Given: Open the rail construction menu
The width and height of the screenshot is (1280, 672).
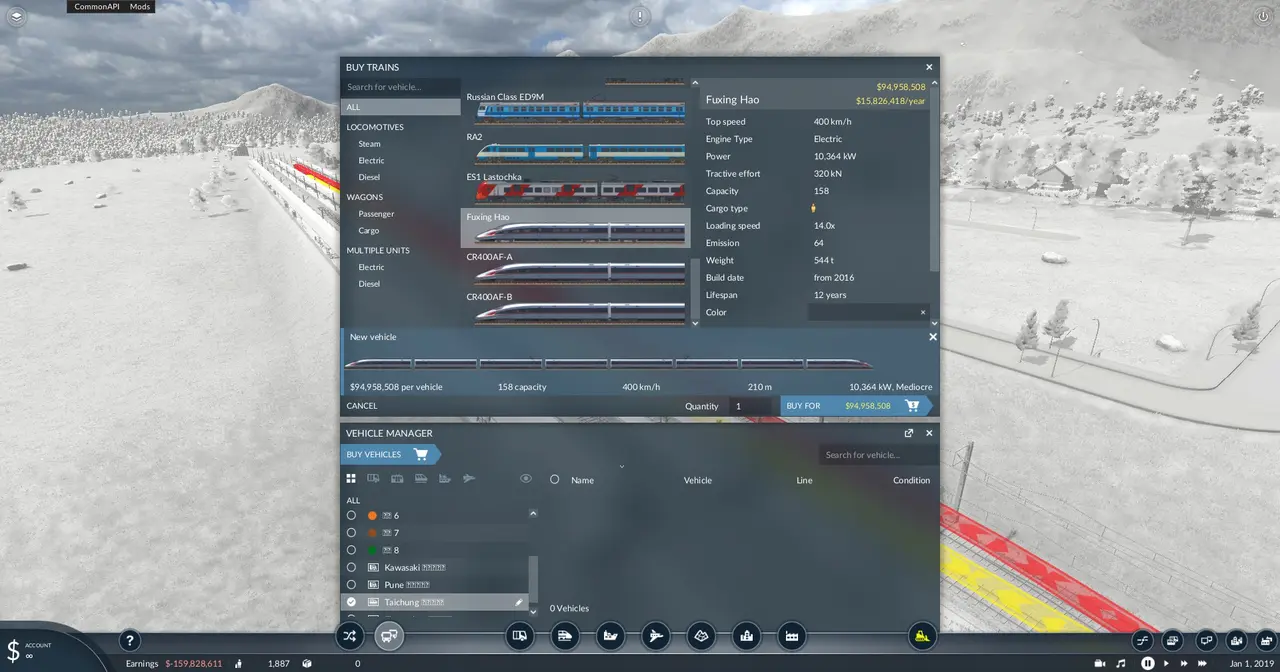Looking at the screenshot, I should [x=565, y=635].
